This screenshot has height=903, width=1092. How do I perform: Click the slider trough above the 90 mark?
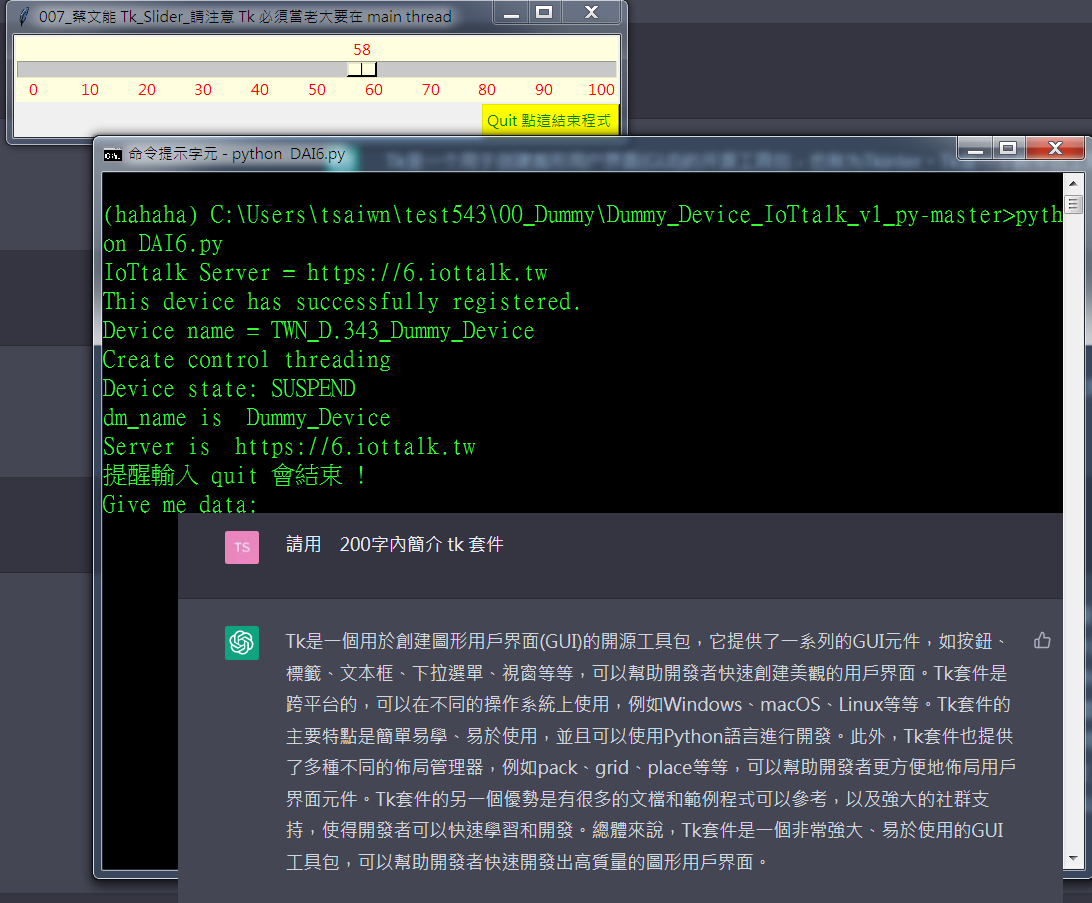[544, 69]
